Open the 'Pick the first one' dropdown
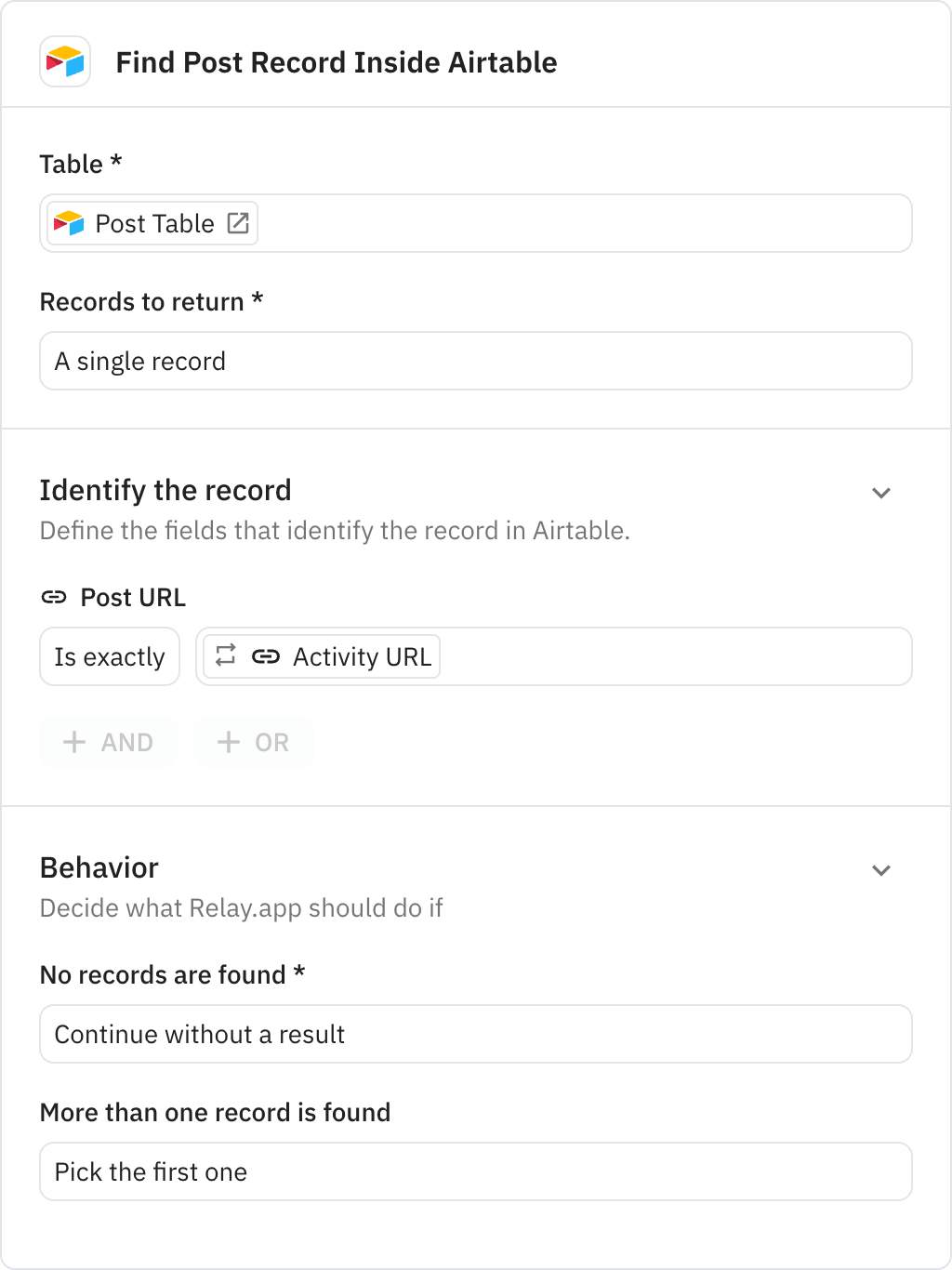The height and width of the screenshot is (1270, 952). (x=475, y=1171)
